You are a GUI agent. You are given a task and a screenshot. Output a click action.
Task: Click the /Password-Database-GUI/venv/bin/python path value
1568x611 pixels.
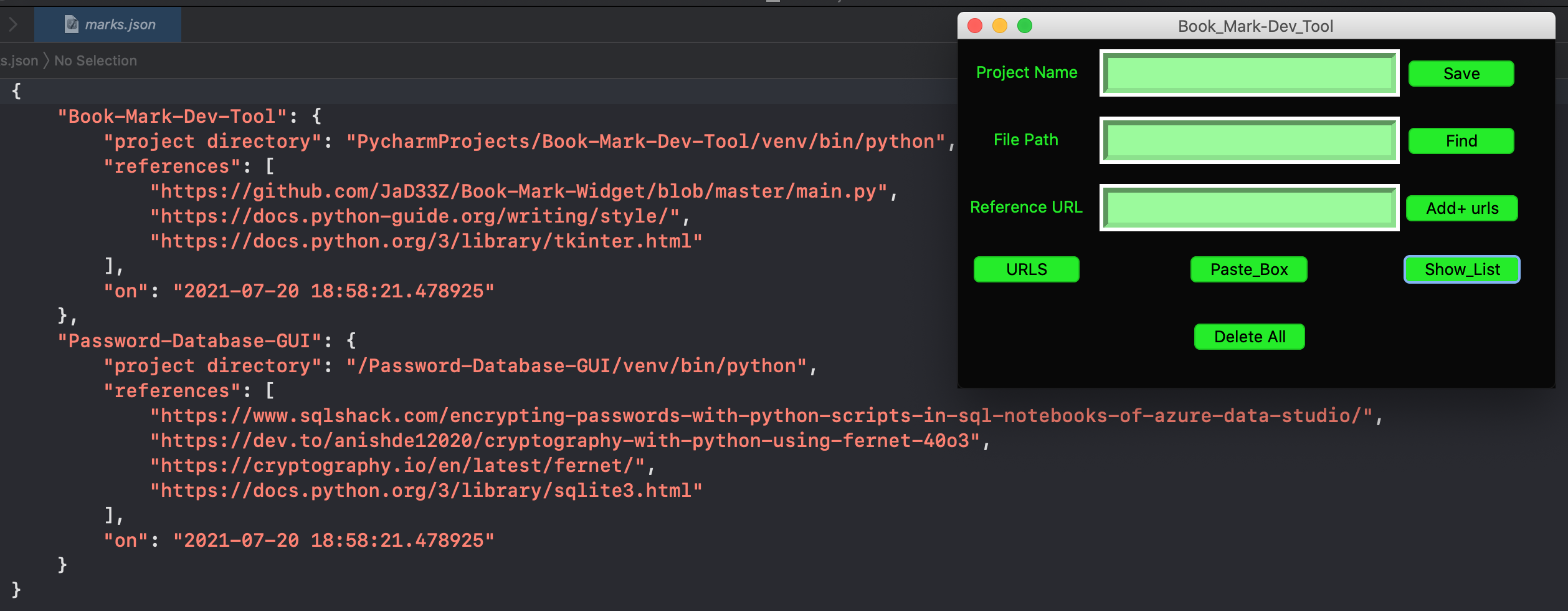click(577, 366)
